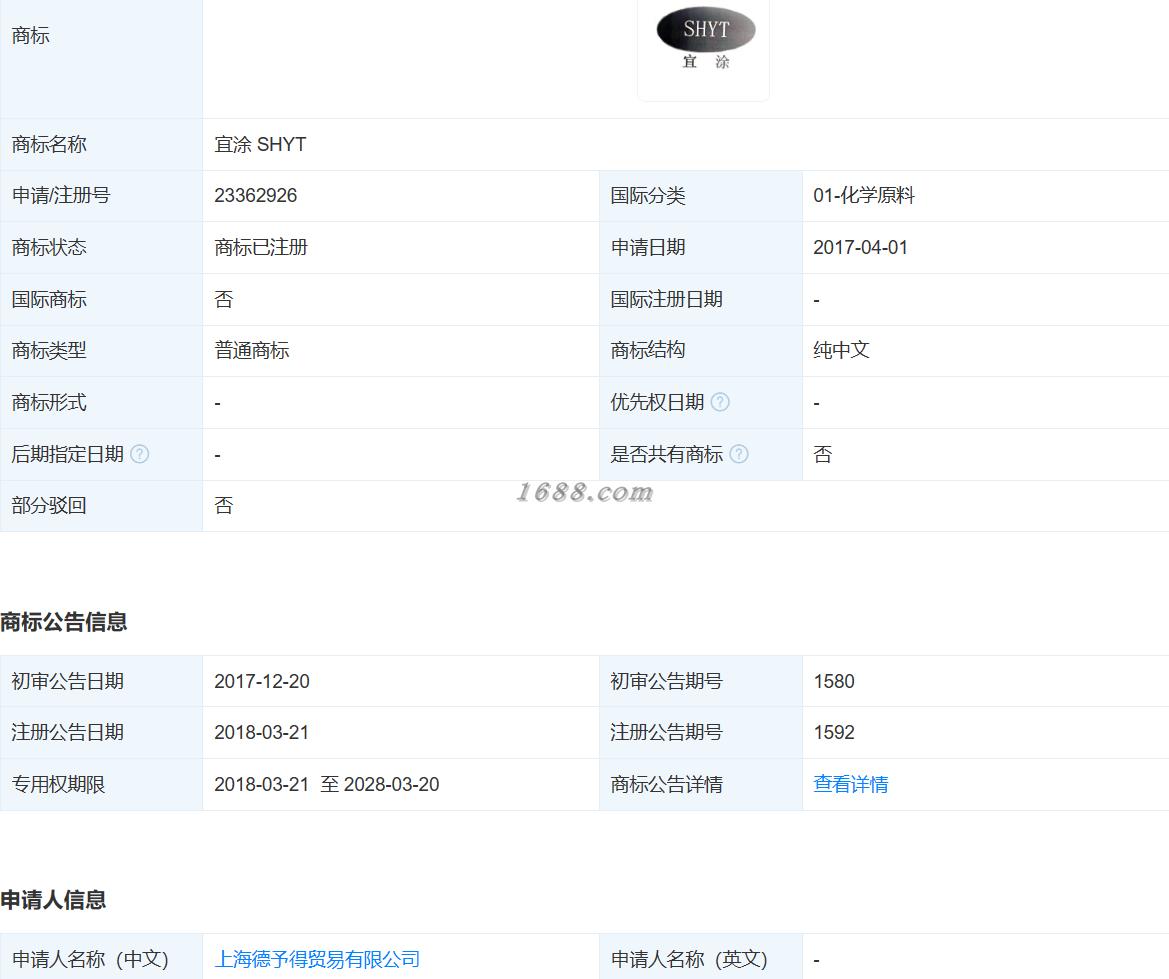Open help icon next to 优先权日期

tap(720, 402)
